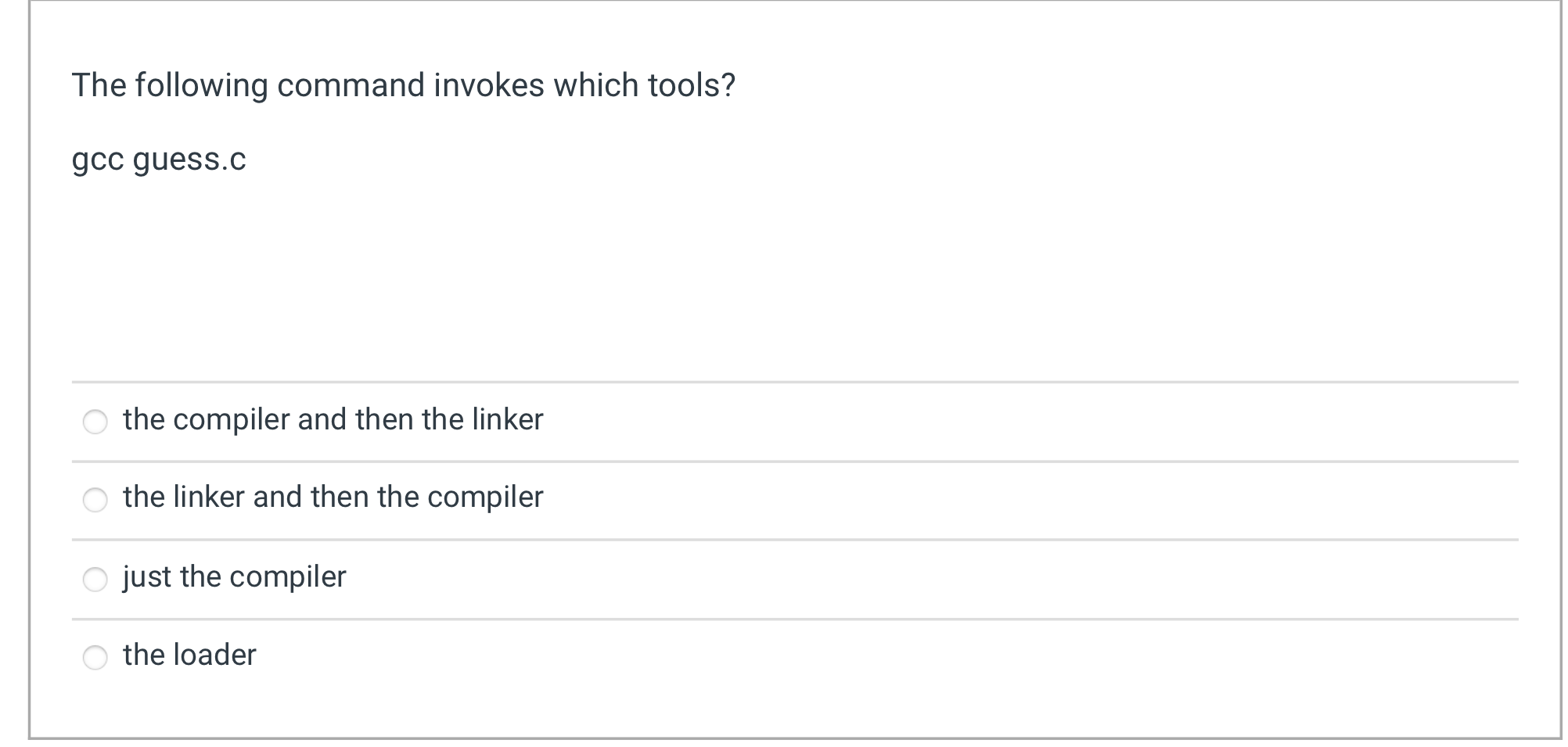Click the word 'tools?' ending the question
The height and width of the screenshot is (747, 1568).
692,85
